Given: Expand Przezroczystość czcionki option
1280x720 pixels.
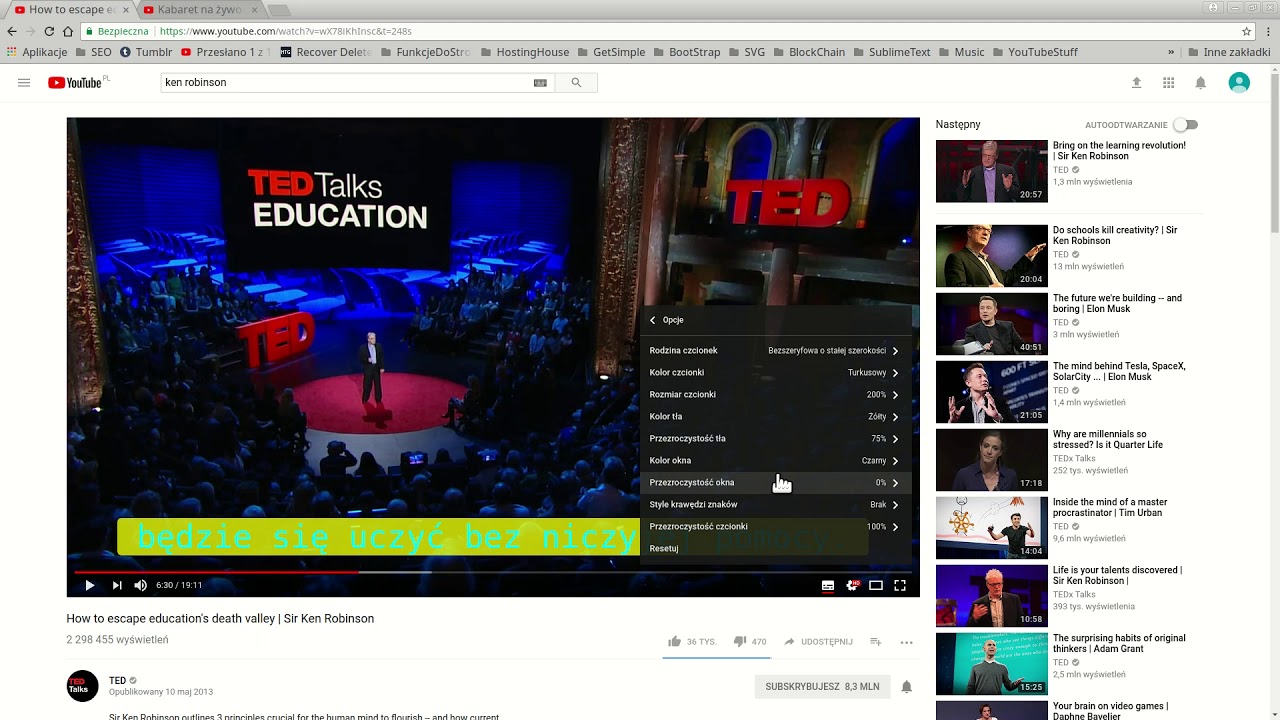Looking at the screenshot, I should 775,527.
